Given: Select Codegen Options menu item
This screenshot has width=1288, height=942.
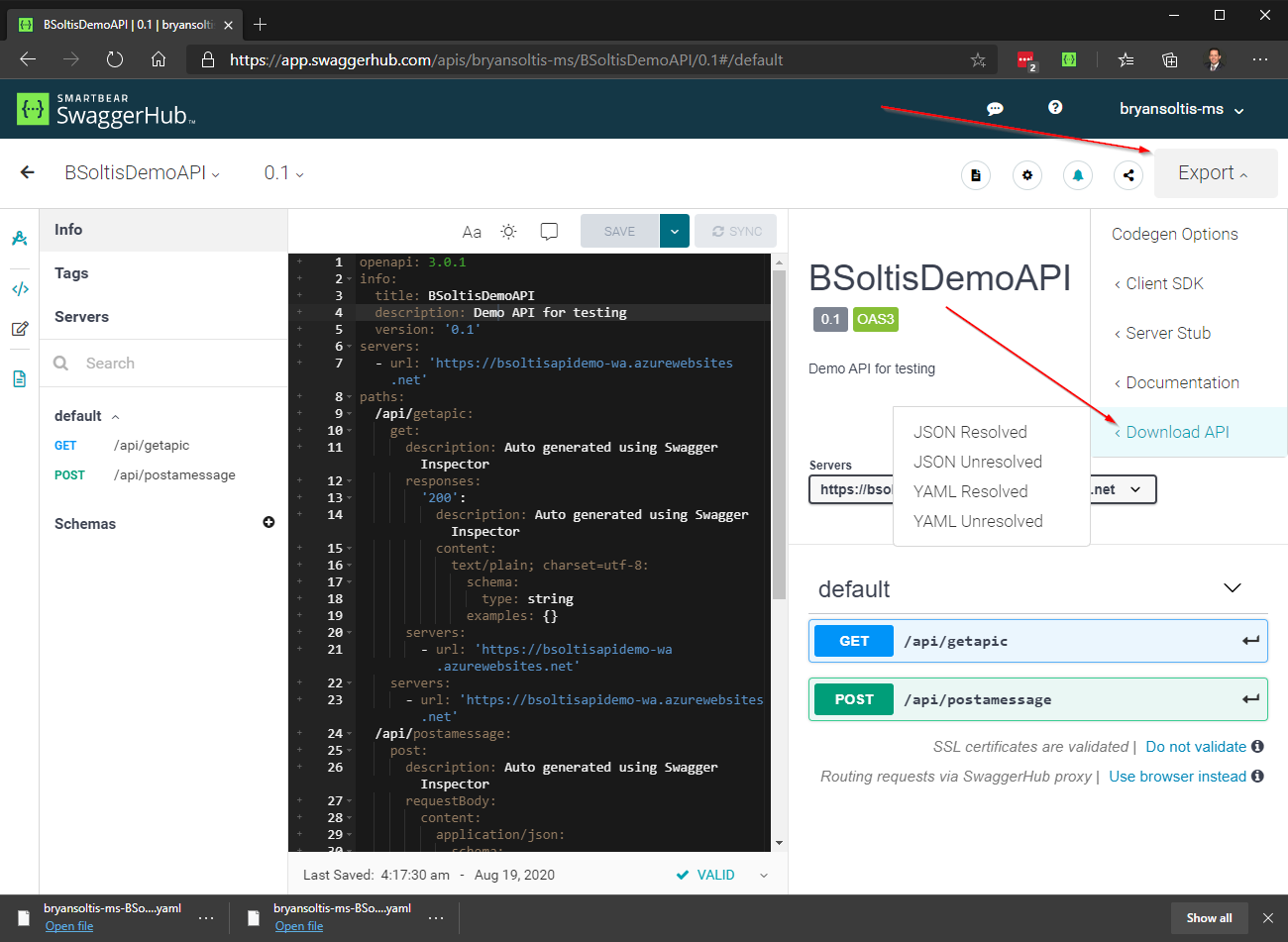Looking at the screenshot, I should [x=1175, y=234].
